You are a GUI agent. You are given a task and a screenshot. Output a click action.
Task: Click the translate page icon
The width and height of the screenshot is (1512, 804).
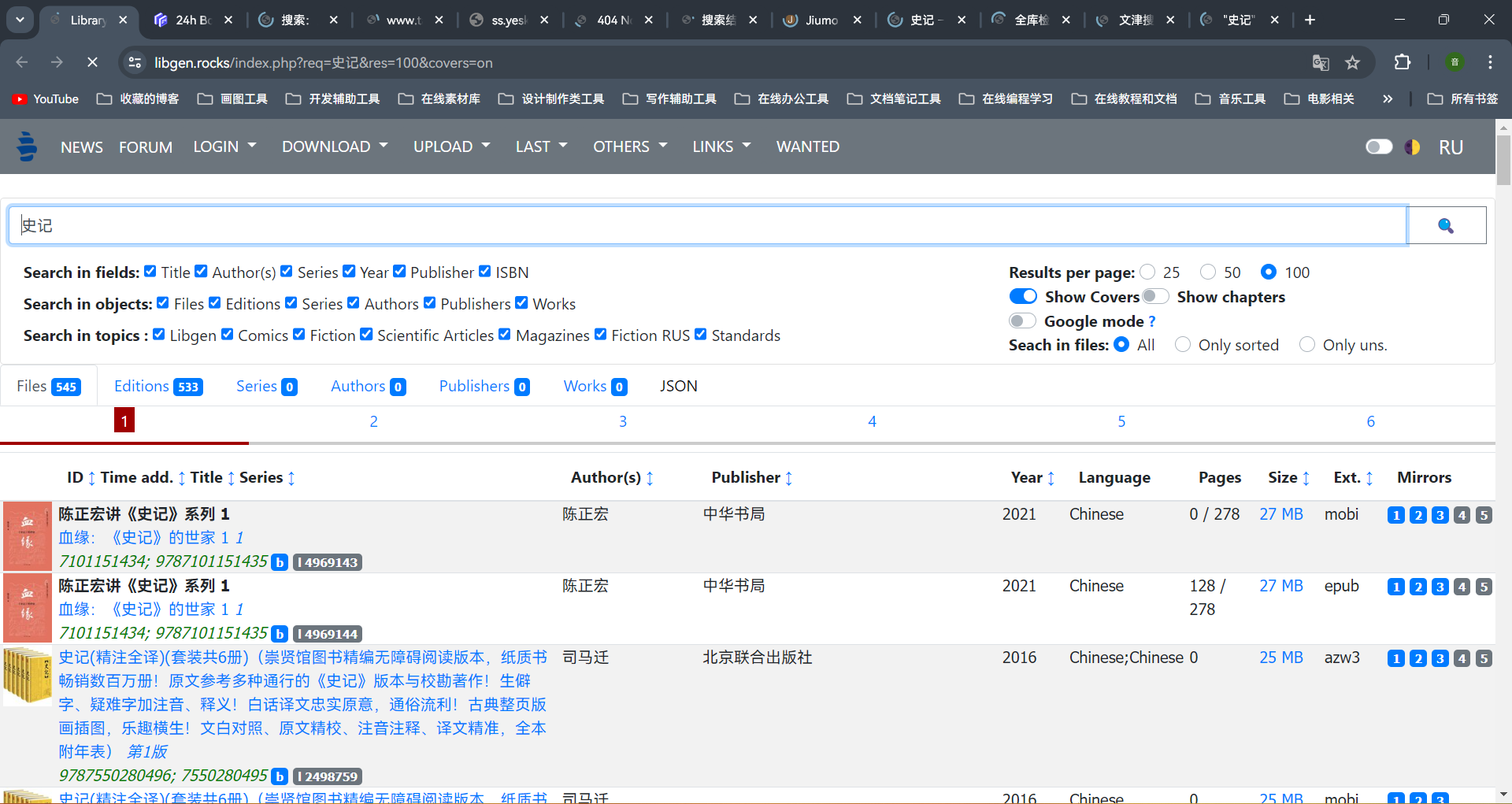pos(1321,63)
